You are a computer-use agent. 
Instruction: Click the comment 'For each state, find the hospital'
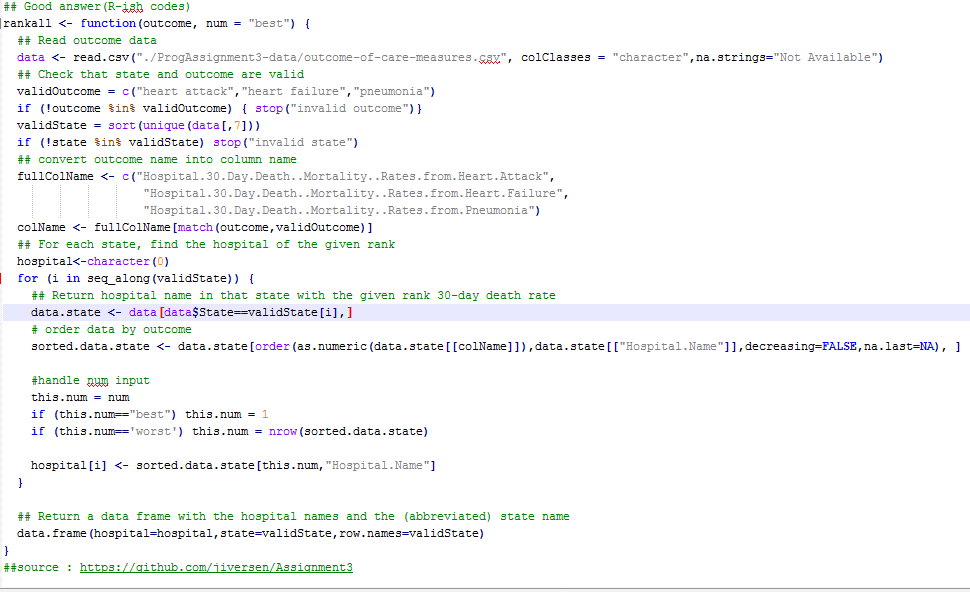pyautogui.click(x=206, y=244)
